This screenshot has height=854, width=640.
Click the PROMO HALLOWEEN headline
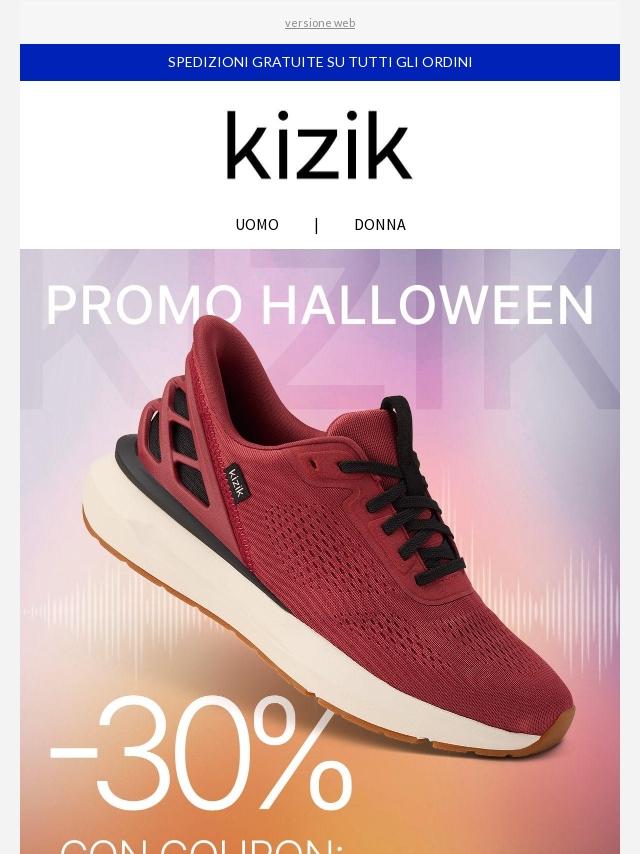(x=320, y=305)
